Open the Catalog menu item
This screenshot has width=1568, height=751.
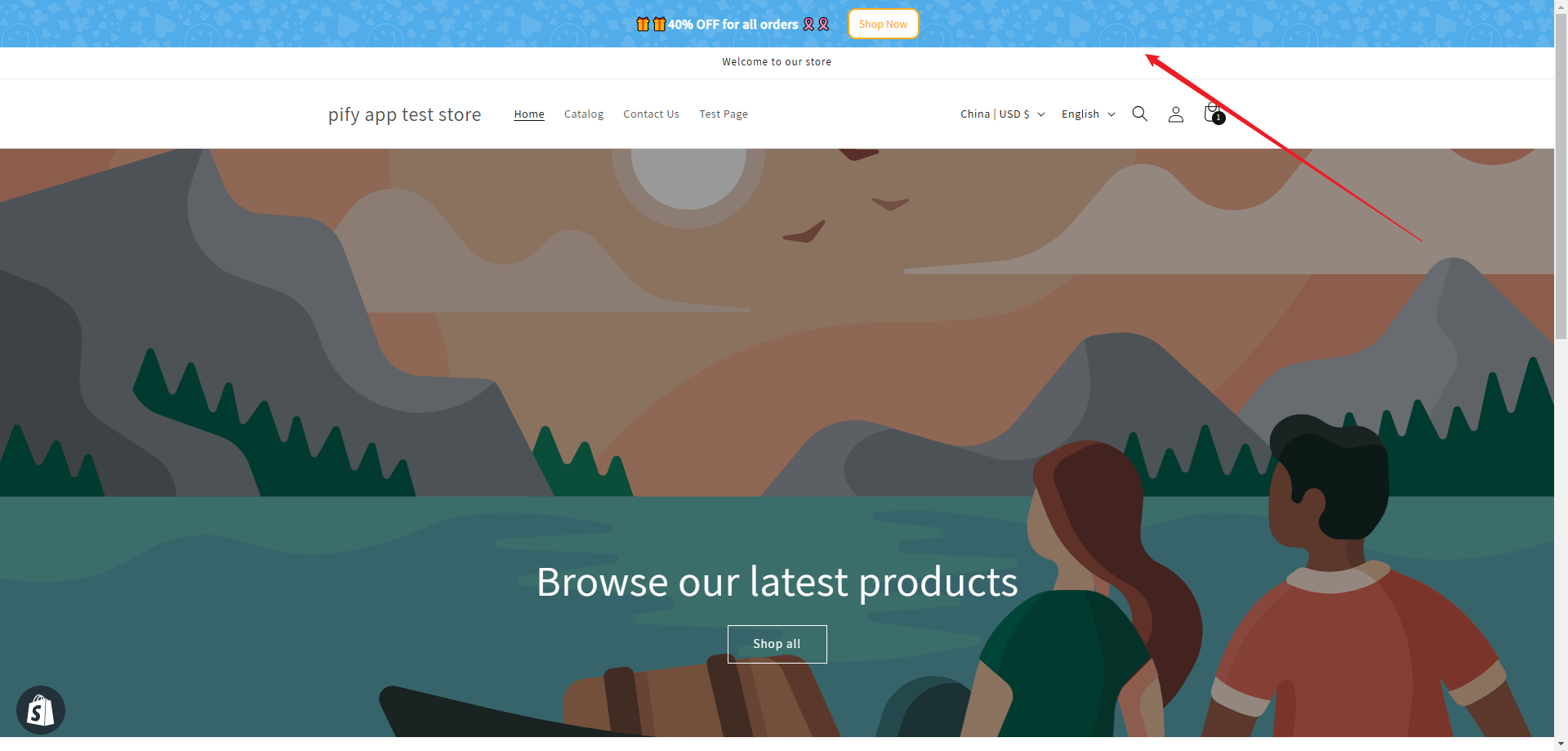(x=584, y=114)
